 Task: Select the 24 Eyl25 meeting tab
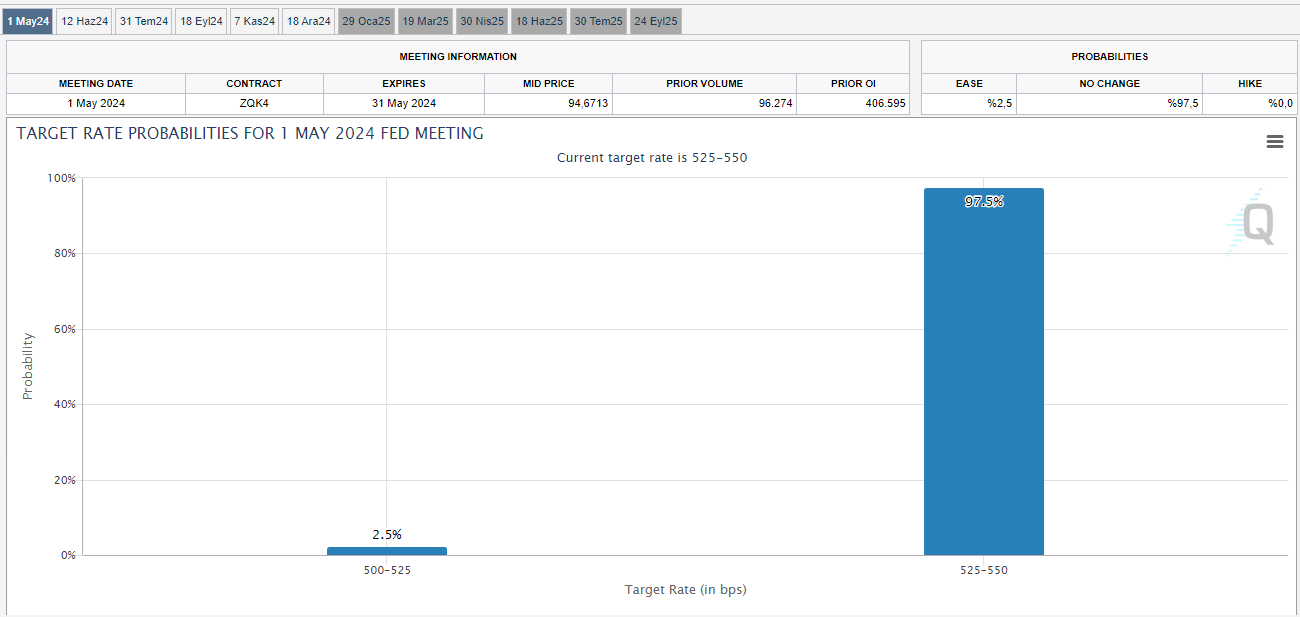(x=656, y=21)
